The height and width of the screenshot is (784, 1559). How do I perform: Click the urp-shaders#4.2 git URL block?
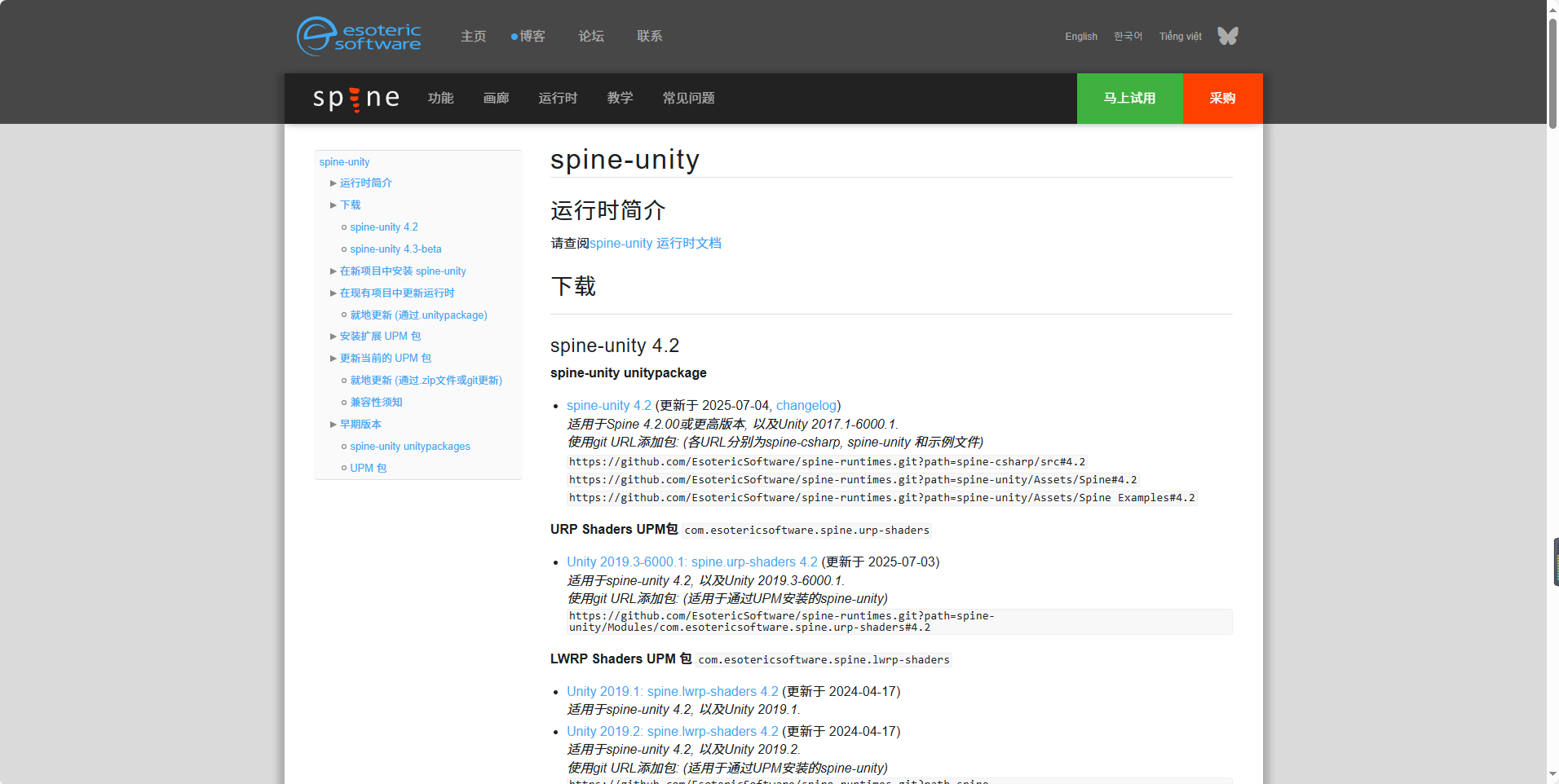899,622
